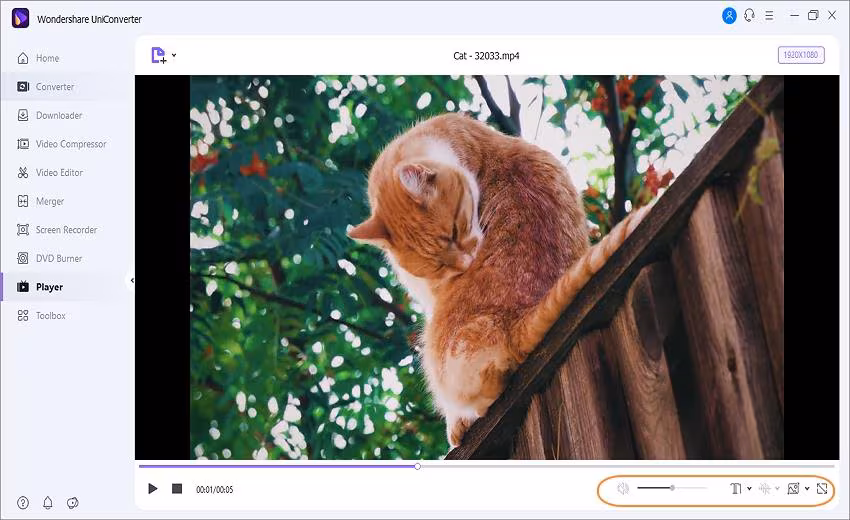
Task: Collapse the left sidebar panel
Action: (x=132, y=280)
